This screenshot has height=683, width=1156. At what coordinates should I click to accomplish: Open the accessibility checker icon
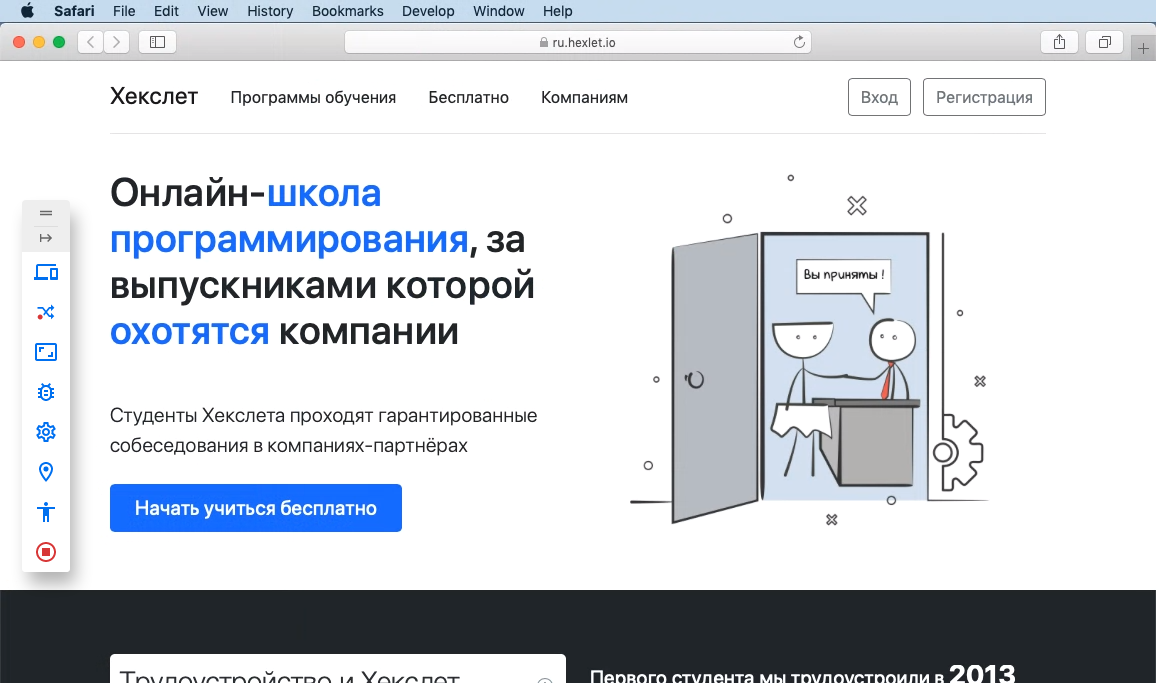click(46, 512)
